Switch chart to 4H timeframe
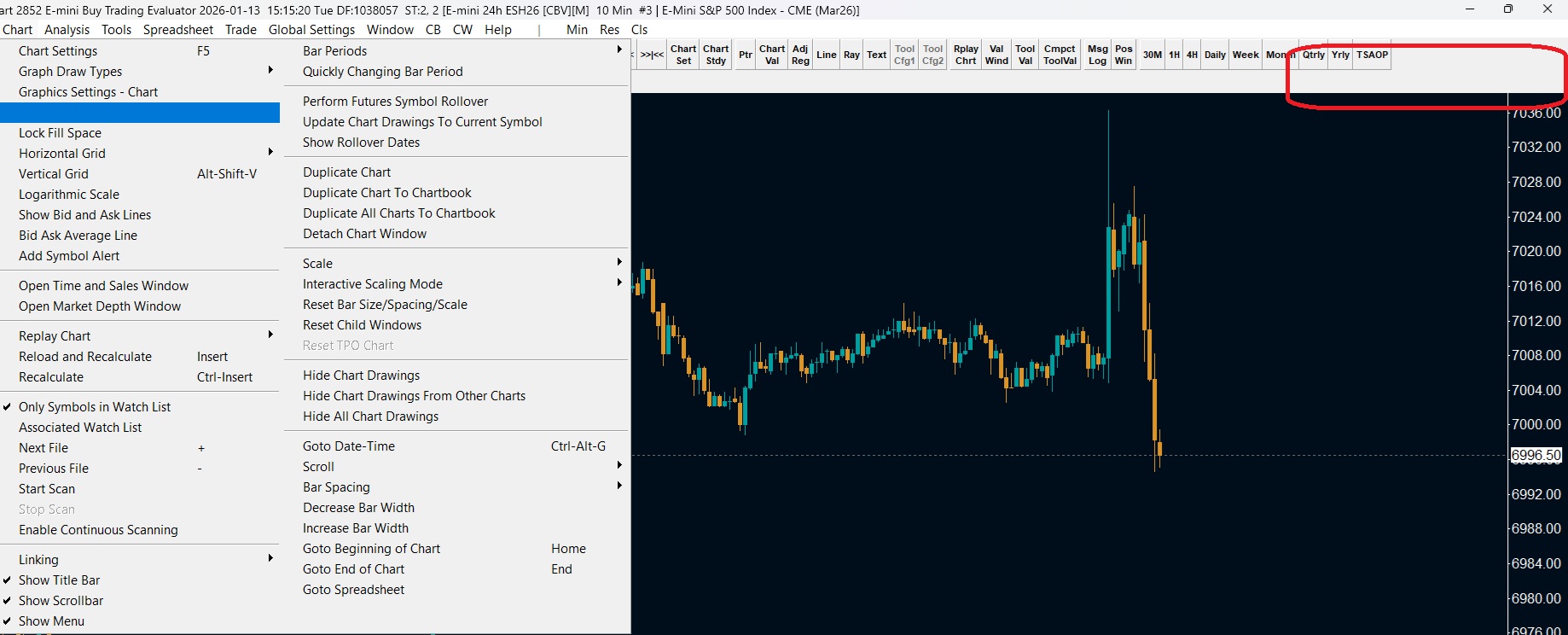This screenshot has width=1568, height=635. (1193, 55)
